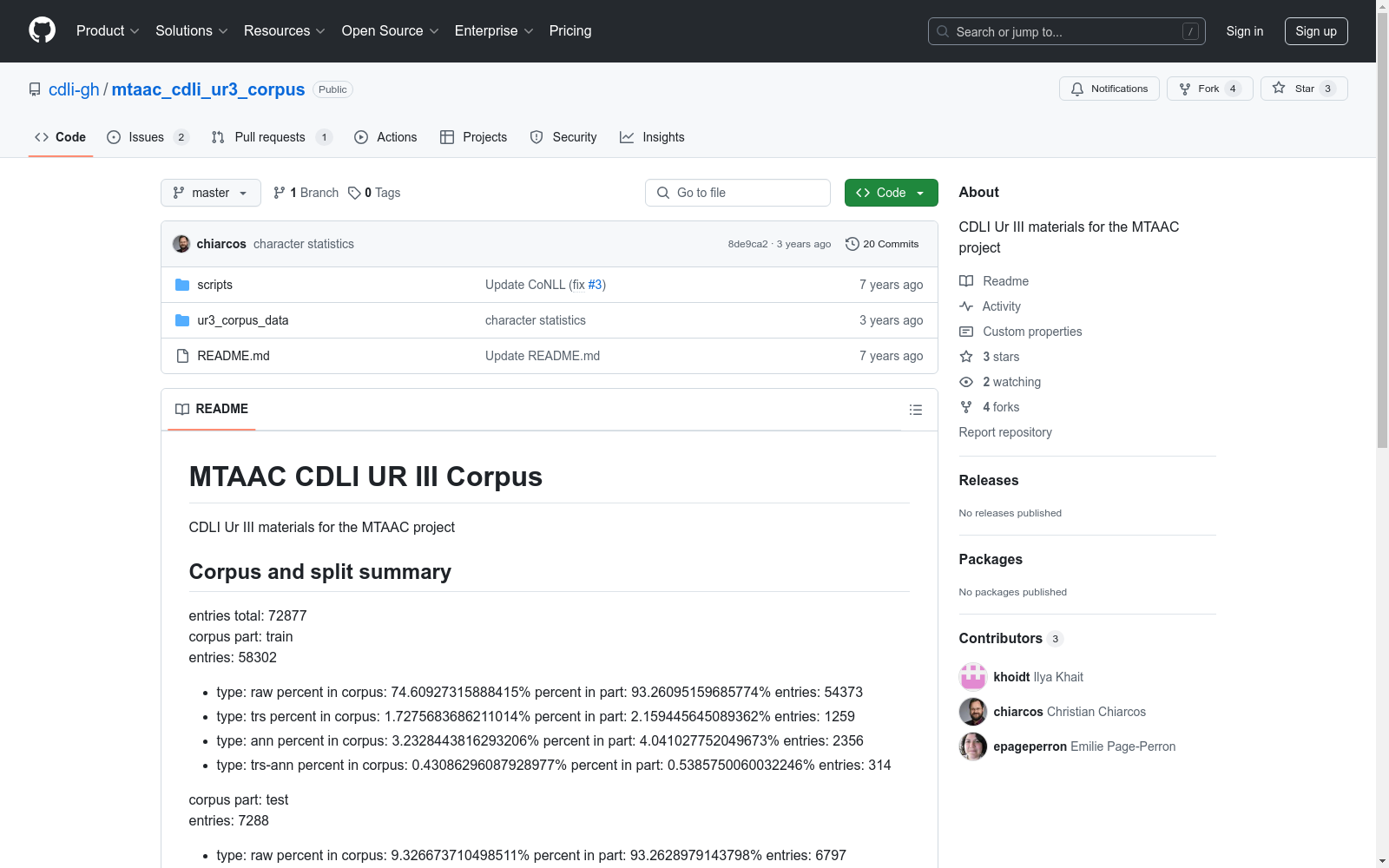Expand the Solutions menu
Image resolution: width=1389 pixels, height=868 pixels.
click(x=192, y=30)
